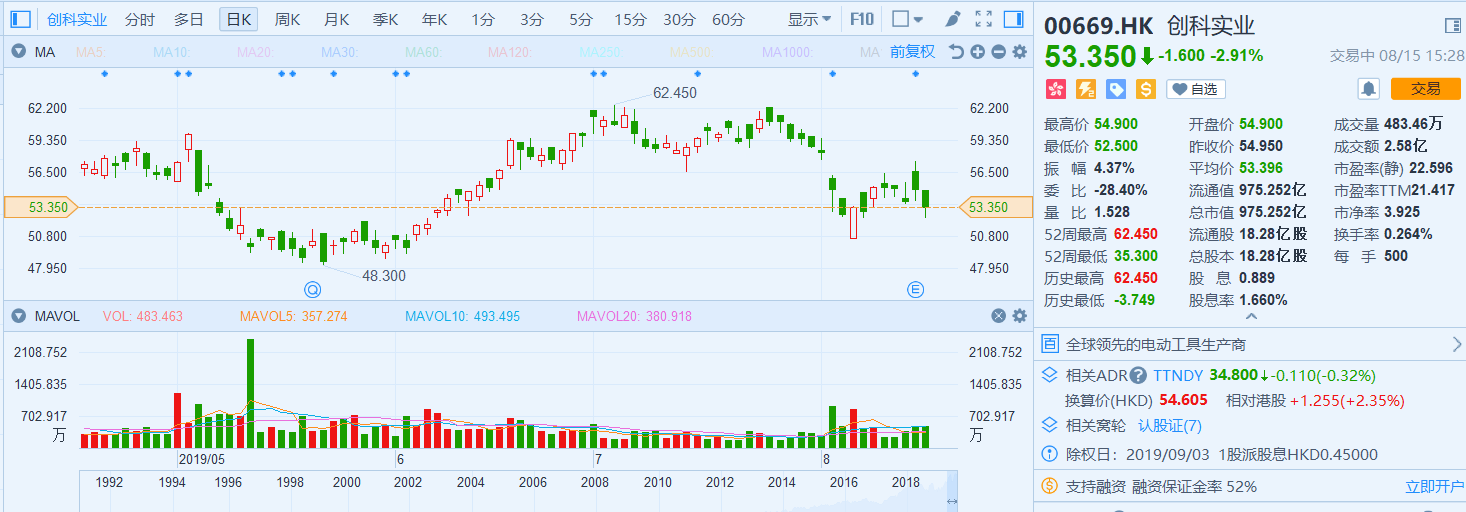This screenshot has height=512, width=1466.
Task: Click the E event marker on chart
Action: pyautogui.click(x=915, y=290)
